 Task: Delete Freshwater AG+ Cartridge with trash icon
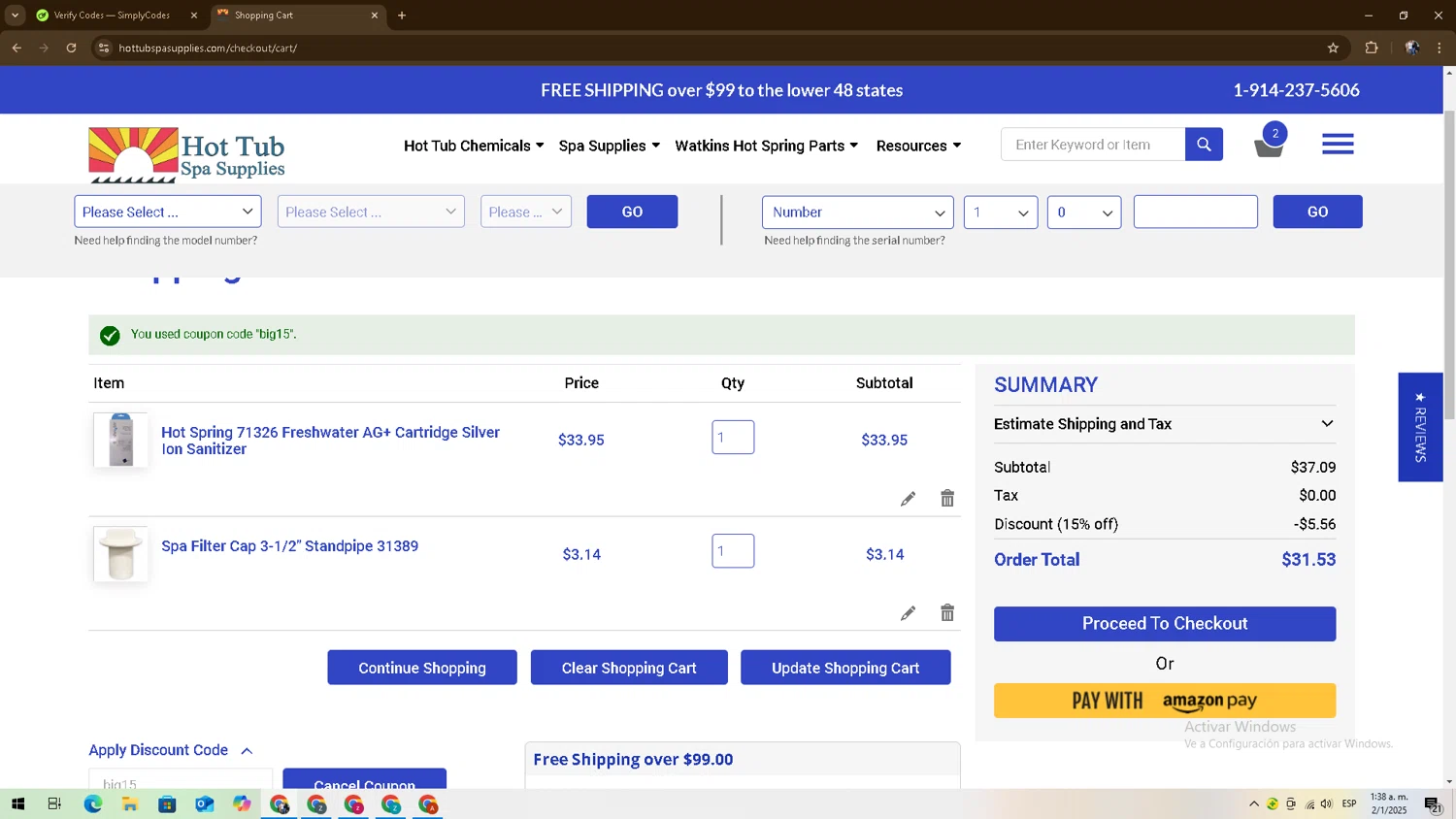pyautogui.click(x=947, y=499)
